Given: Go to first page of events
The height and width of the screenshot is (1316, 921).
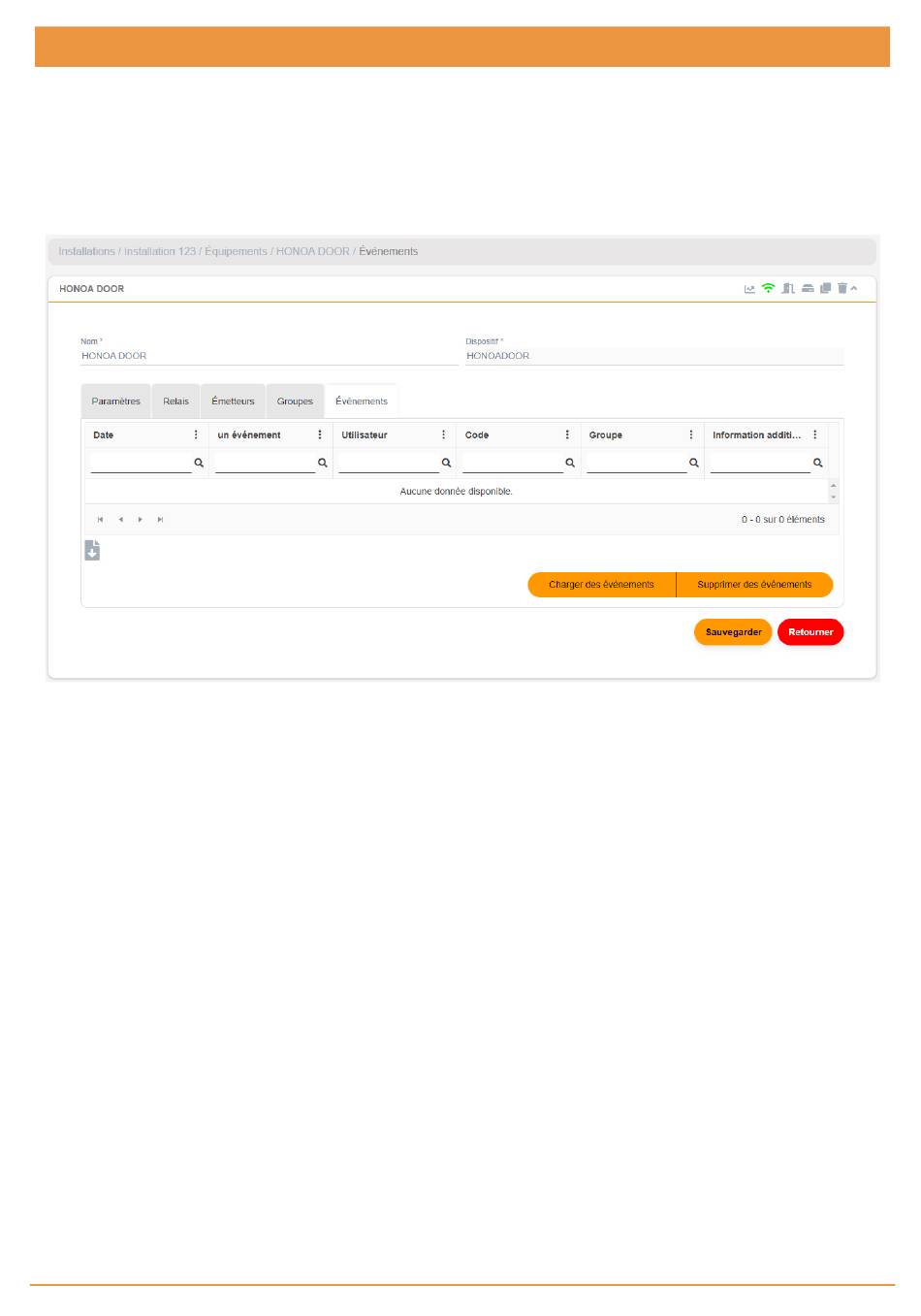Looking at the screenshot, I should click(x=100, y=520).
